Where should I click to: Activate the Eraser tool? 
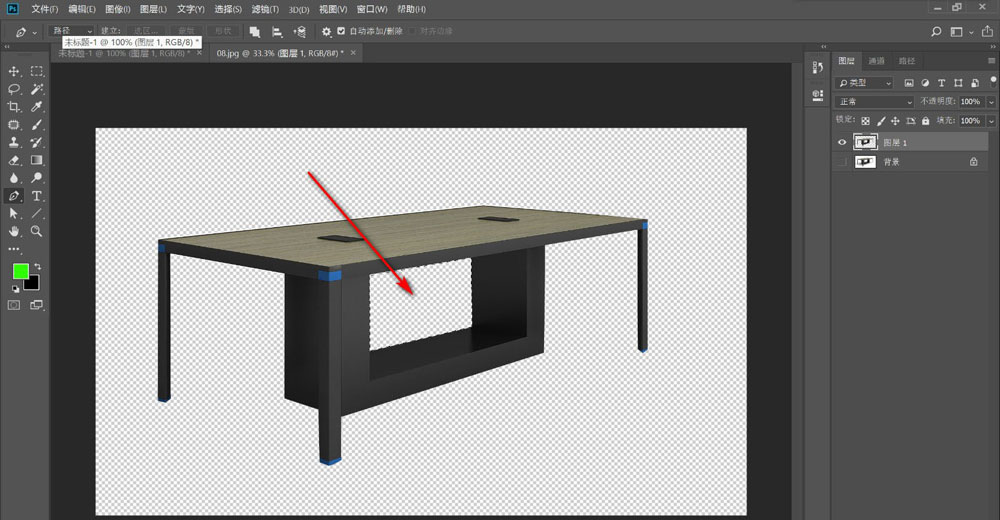coord(14,160)
